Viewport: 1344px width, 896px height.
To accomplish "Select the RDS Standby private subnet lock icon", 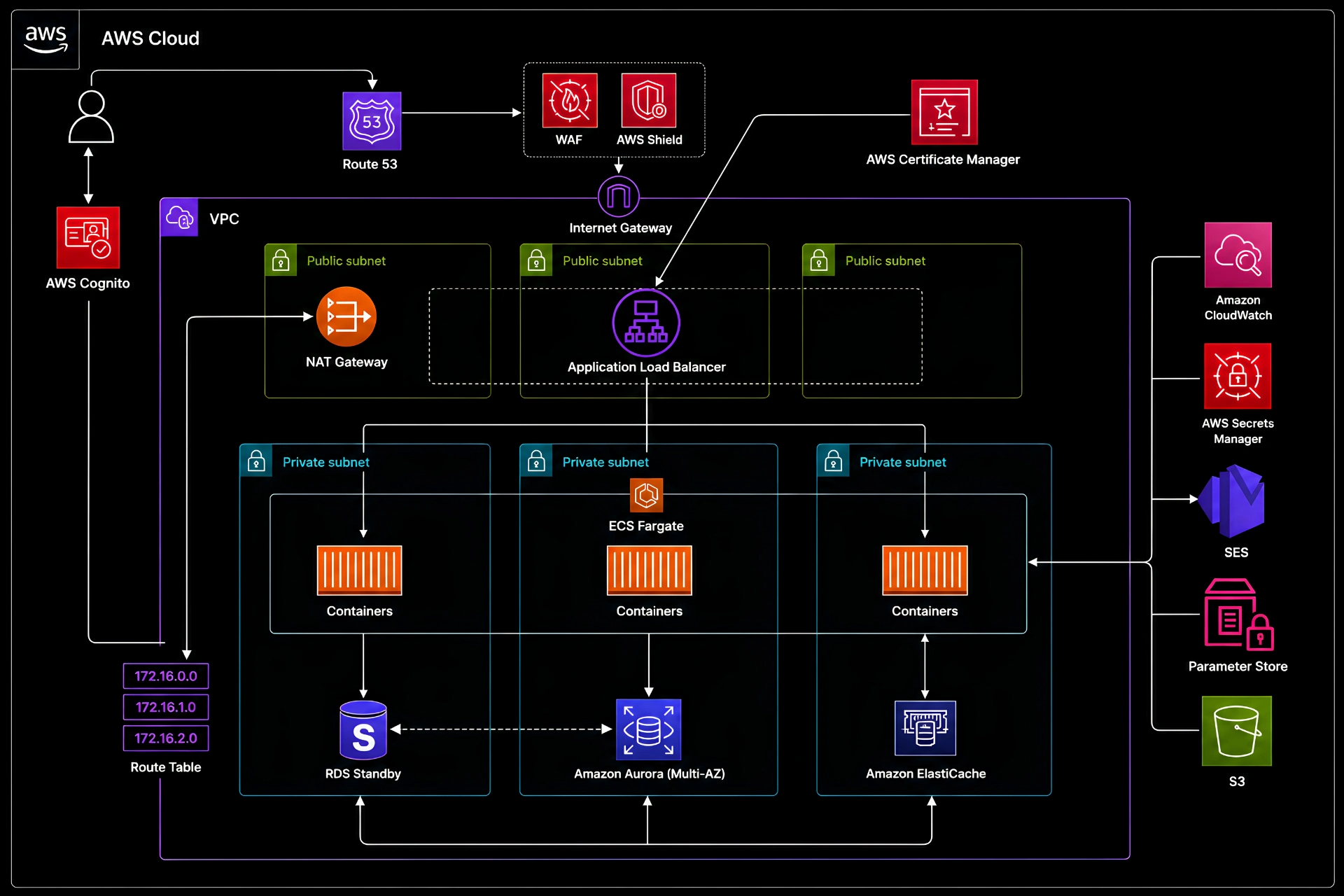I will pyautogui.click(x=256, y=461).
